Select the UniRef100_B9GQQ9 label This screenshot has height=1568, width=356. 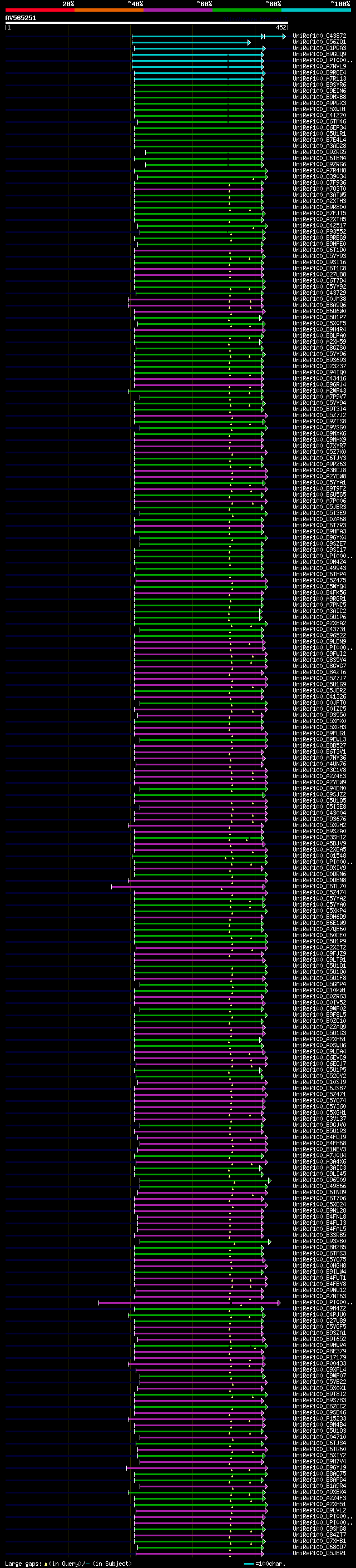(x=319, y=54)
